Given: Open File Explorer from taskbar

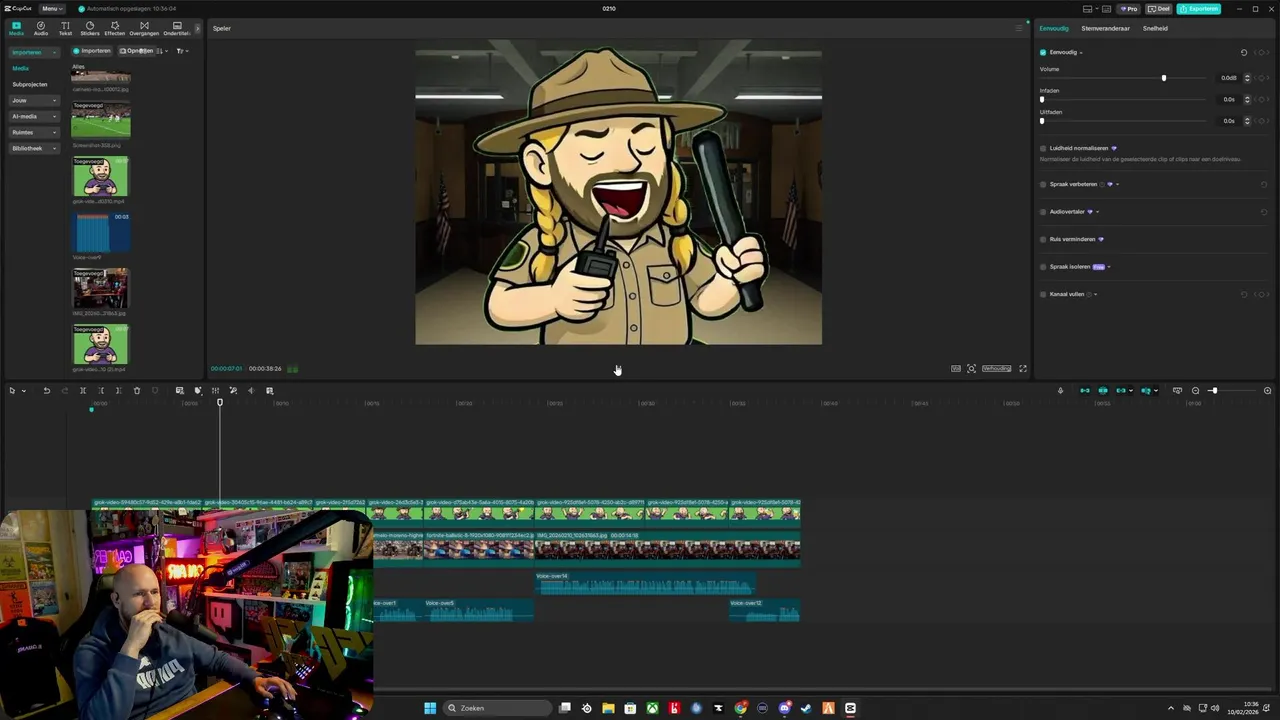Looking at the screenshot, I should [608, 708].
